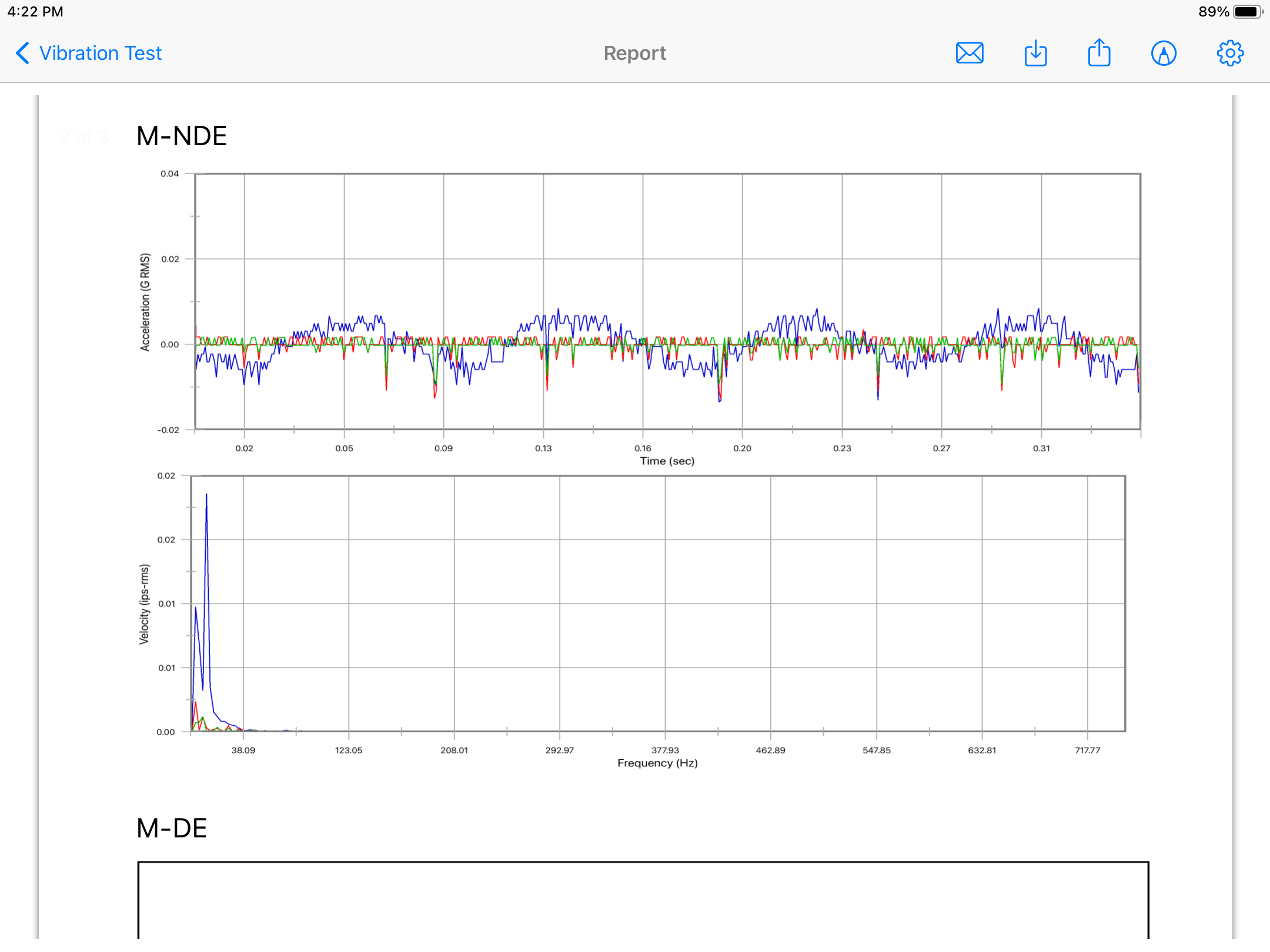1270x952 pixels.
Task: Tap the 89% battery percentage
Action: (x=1214, y=12)
